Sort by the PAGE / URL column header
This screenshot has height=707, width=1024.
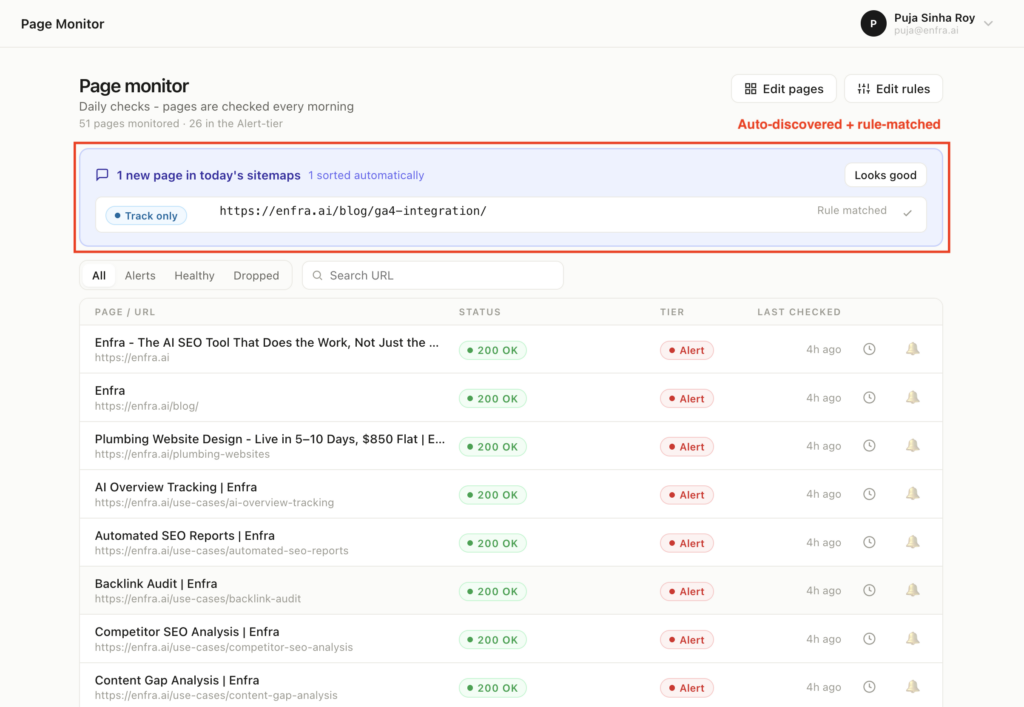tap(125, 312)
